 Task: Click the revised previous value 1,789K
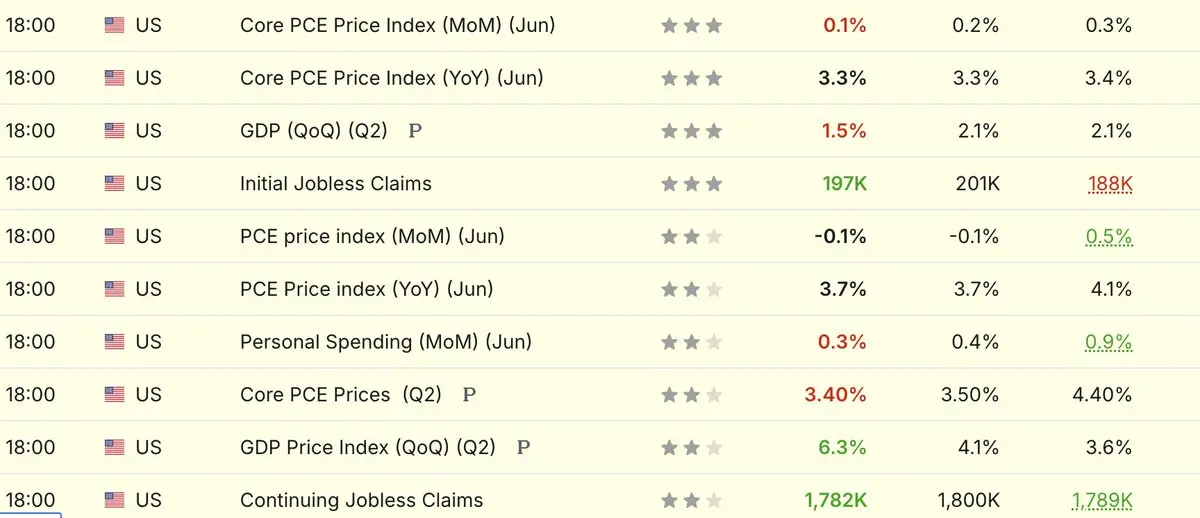click(x=1102, y=500)
